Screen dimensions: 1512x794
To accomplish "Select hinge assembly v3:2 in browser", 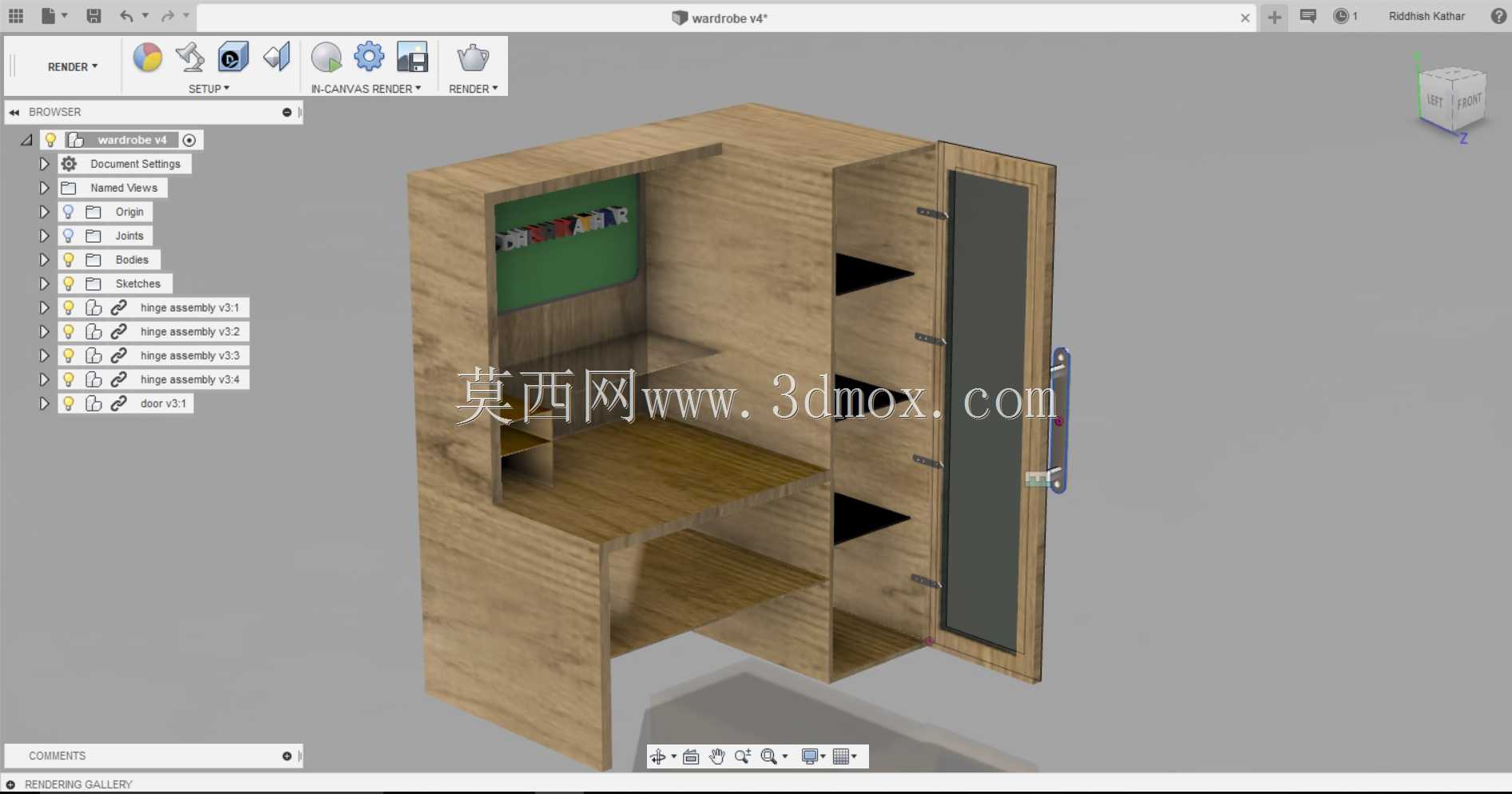I will 190,331.
